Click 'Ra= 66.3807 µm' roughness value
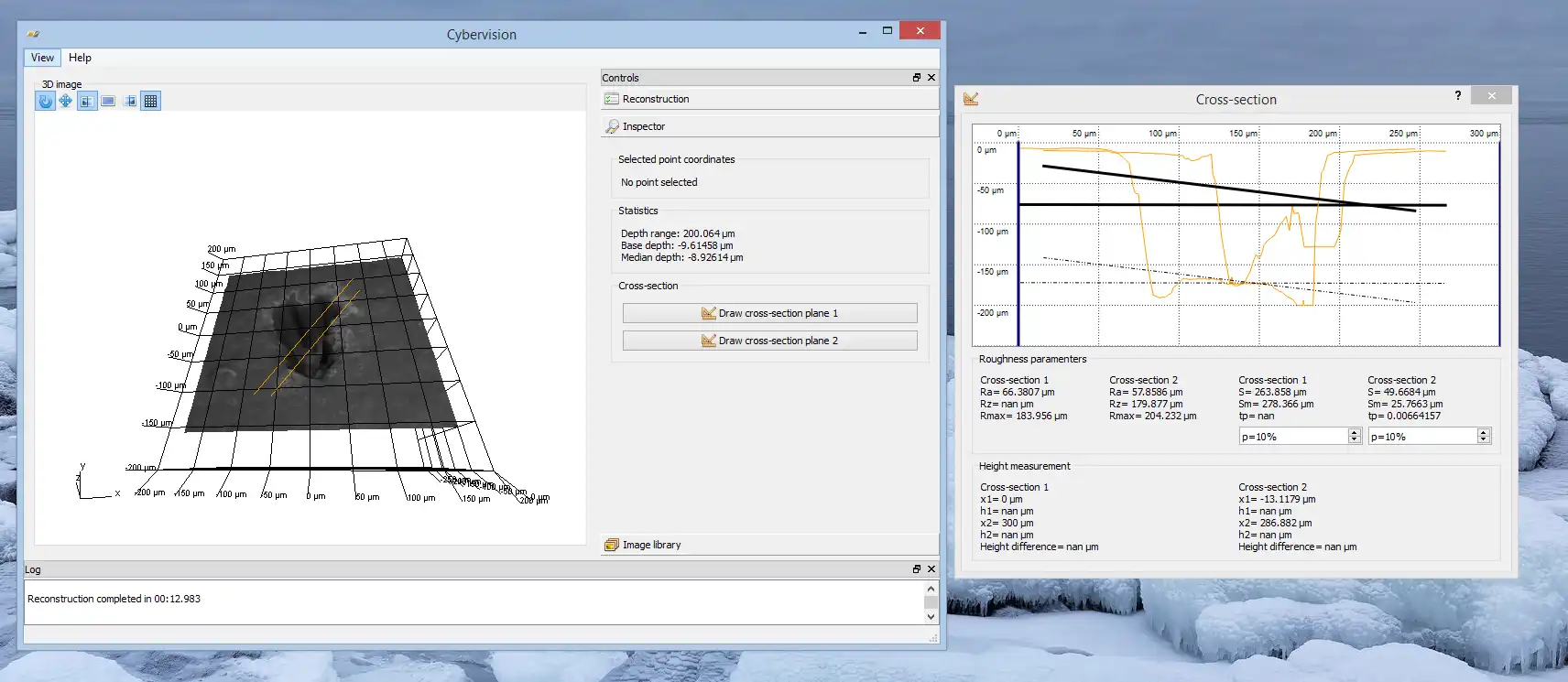This screenshot has height=682, width=1568. point(1017,392)
